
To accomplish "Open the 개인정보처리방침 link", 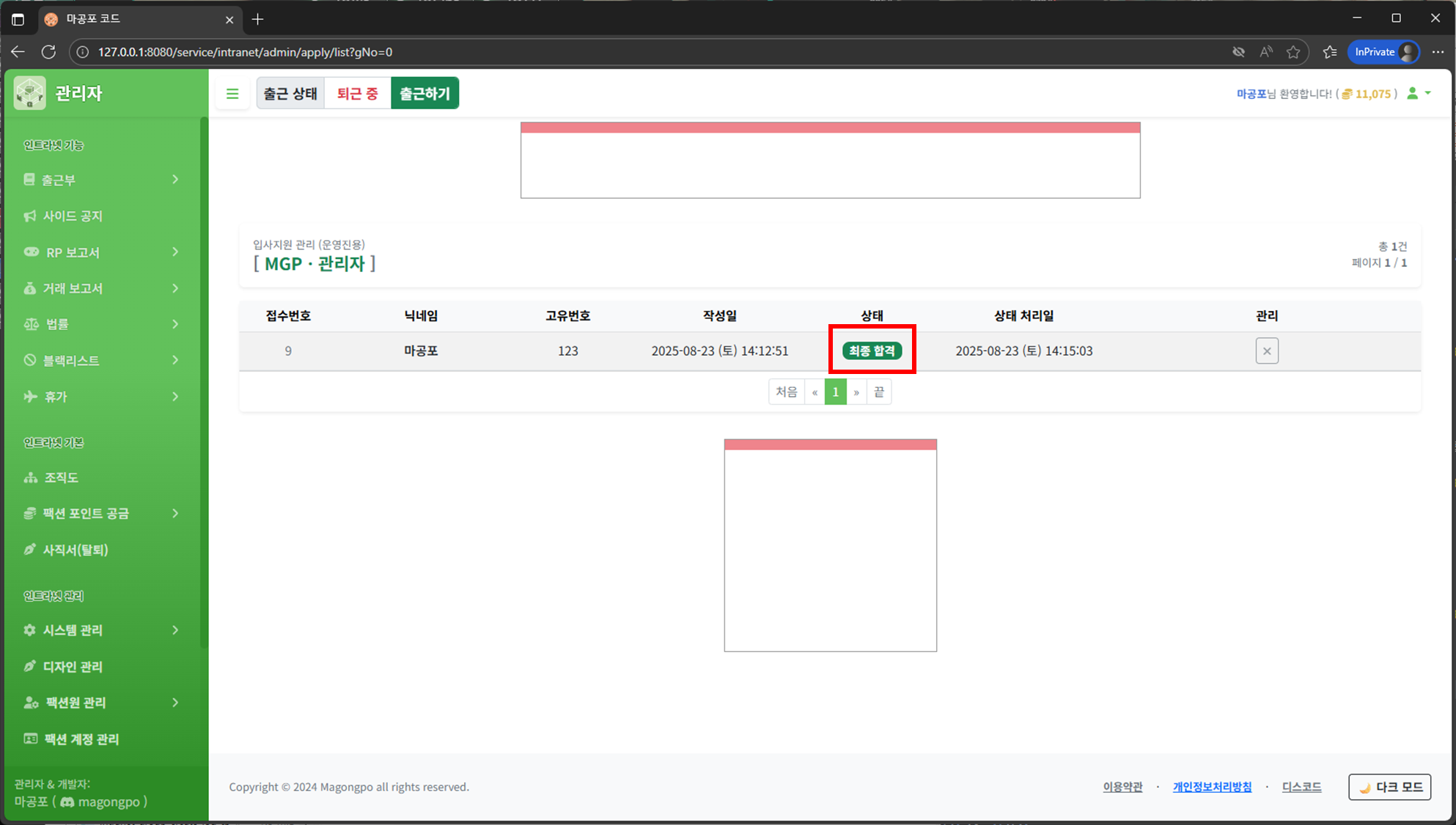I will coord(1212,787).
